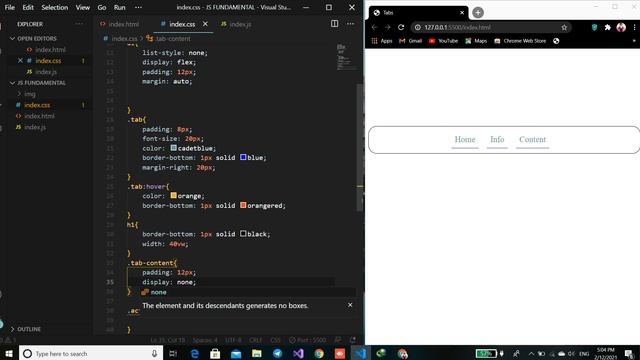
Task: Click the Info tab link in browser page
Action: click(x=497, y=140)
